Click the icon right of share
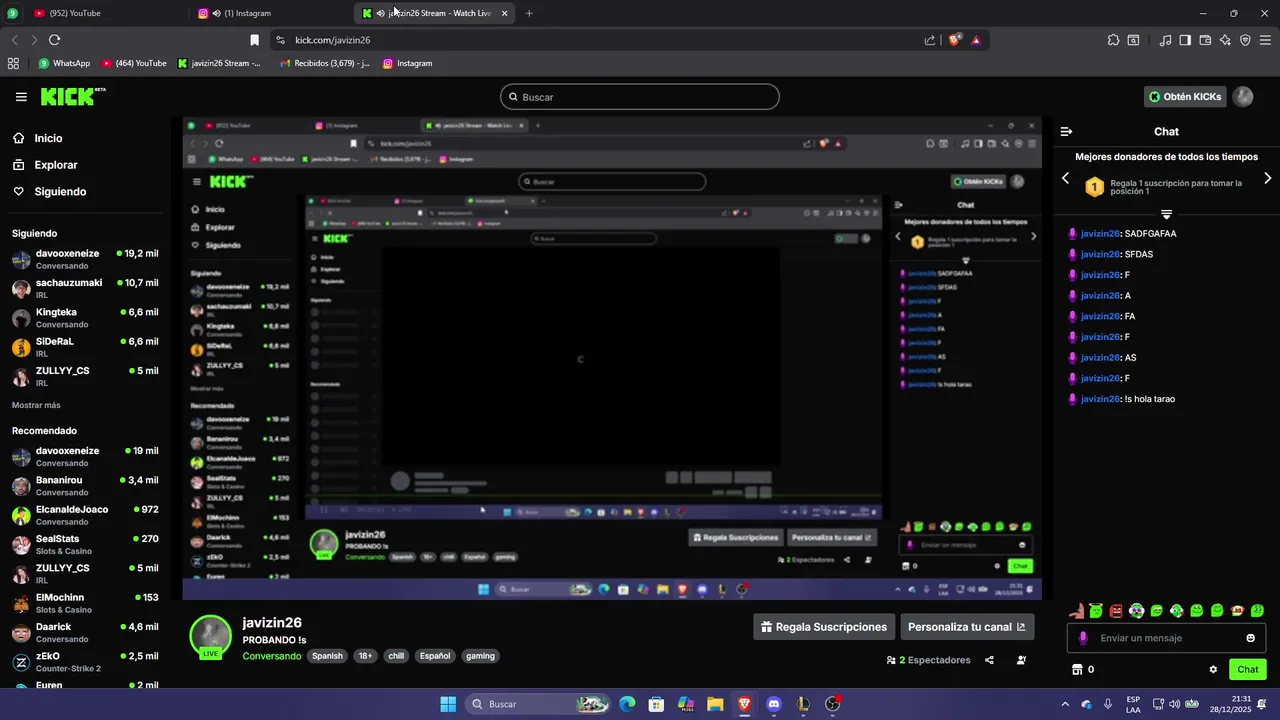This screenshot has width=1280, height=720. [1021, 660]
